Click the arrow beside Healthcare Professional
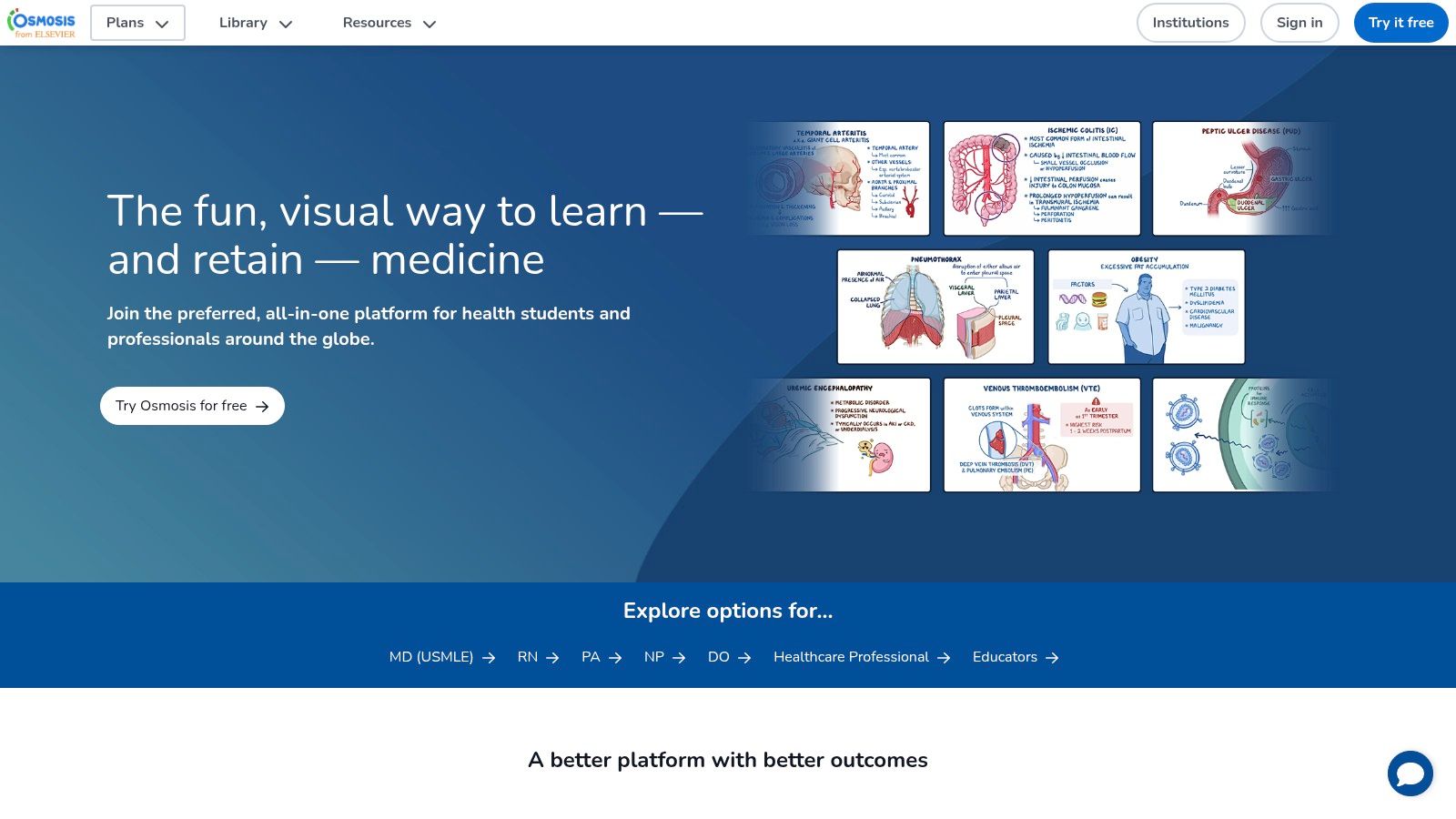1456x819 pixels. pyautogui.click(x=944, y=658)
